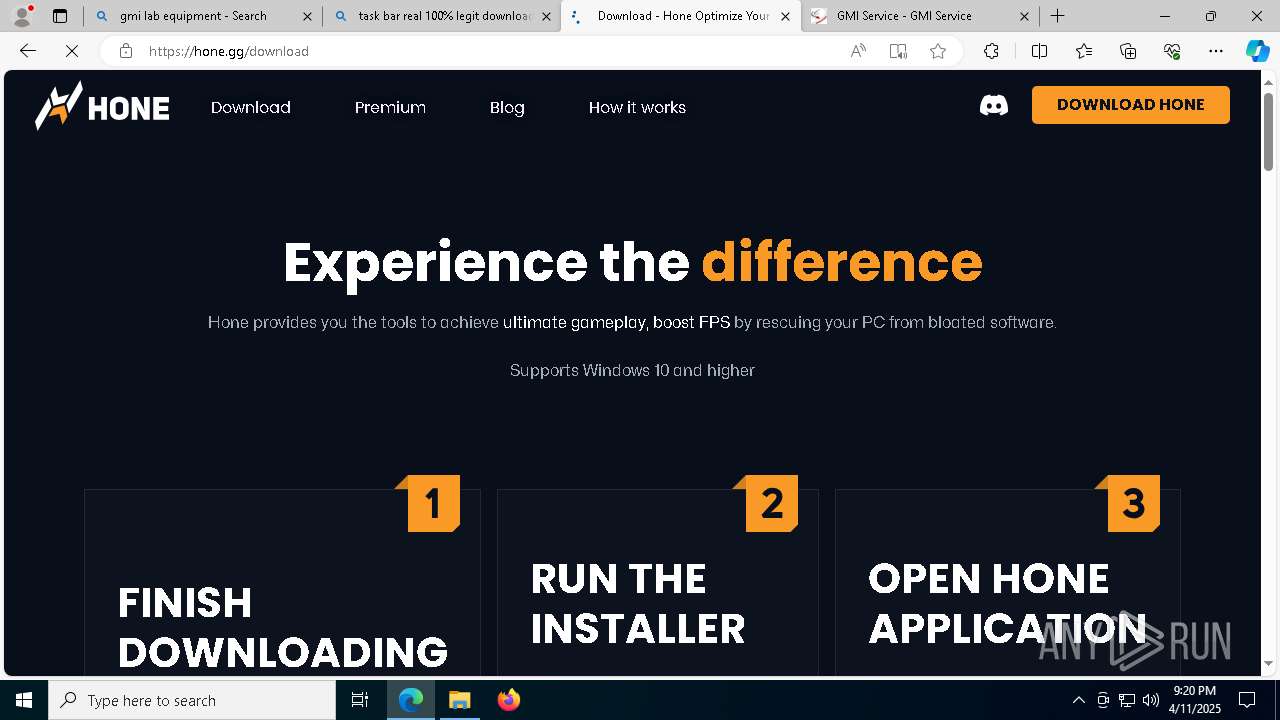Click the taskbar search box
Screen dimensions: 1280x720
[x=192, y=700]
